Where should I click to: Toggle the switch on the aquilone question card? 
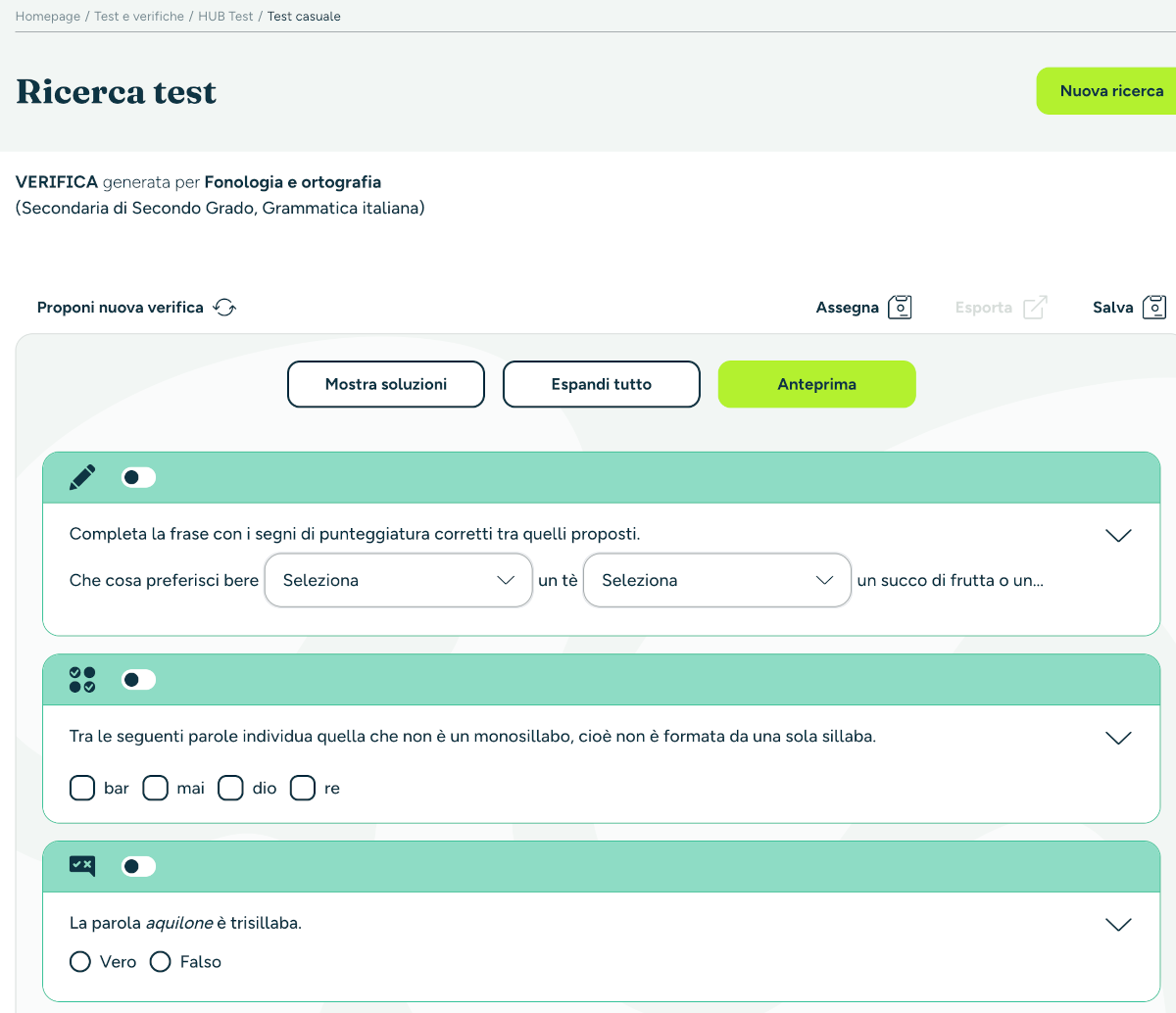tap(138, 866)
